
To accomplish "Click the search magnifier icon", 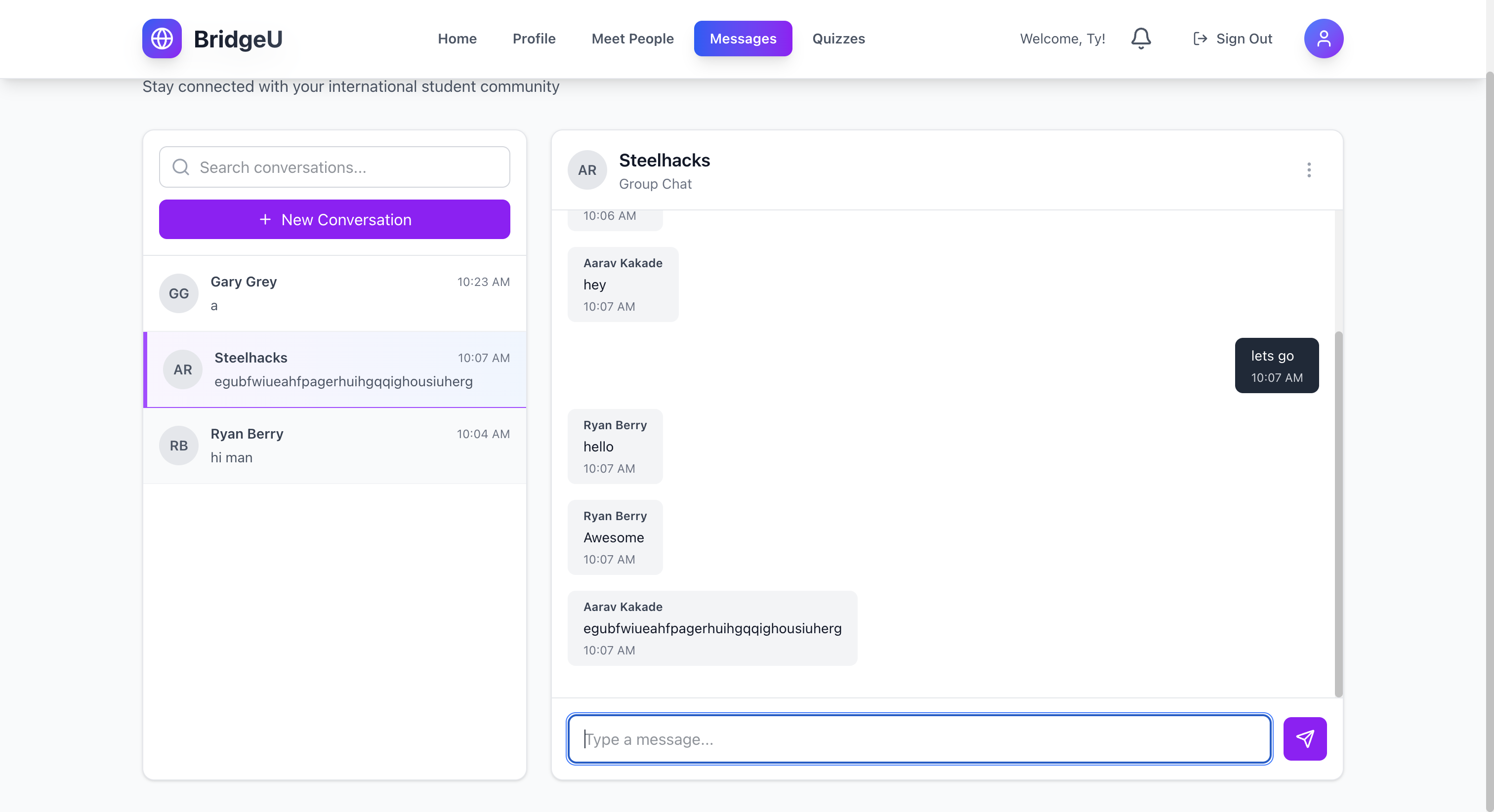I will [x=181, y=167].
